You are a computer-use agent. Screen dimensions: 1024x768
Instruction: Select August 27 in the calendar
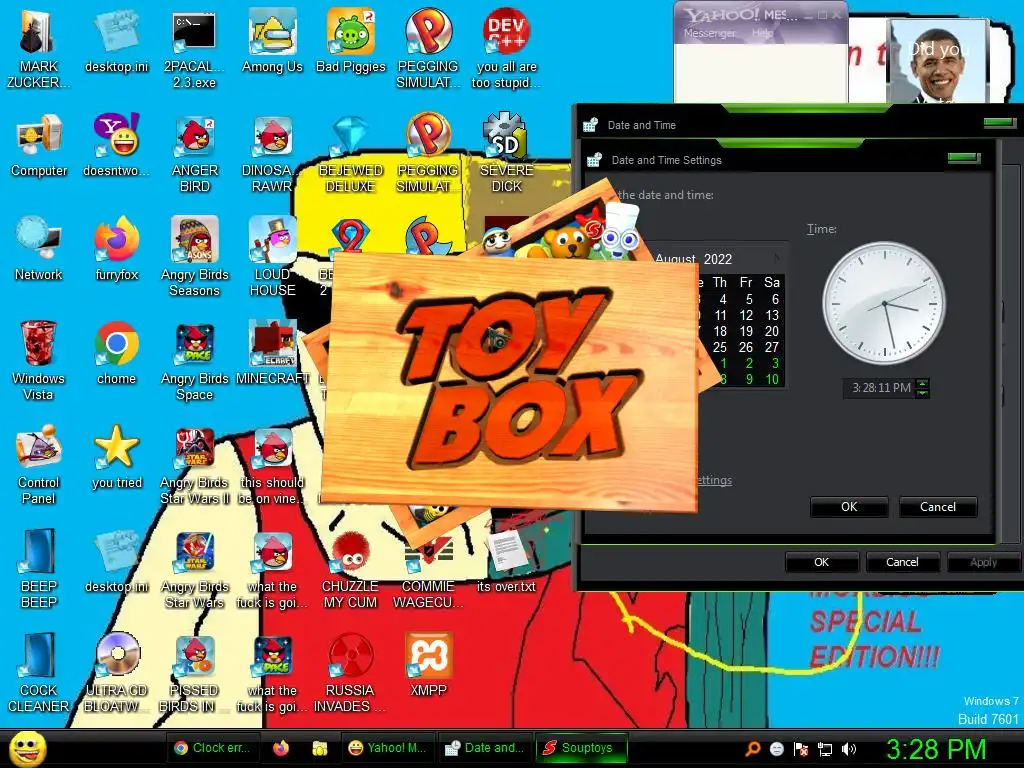(771, 347)
